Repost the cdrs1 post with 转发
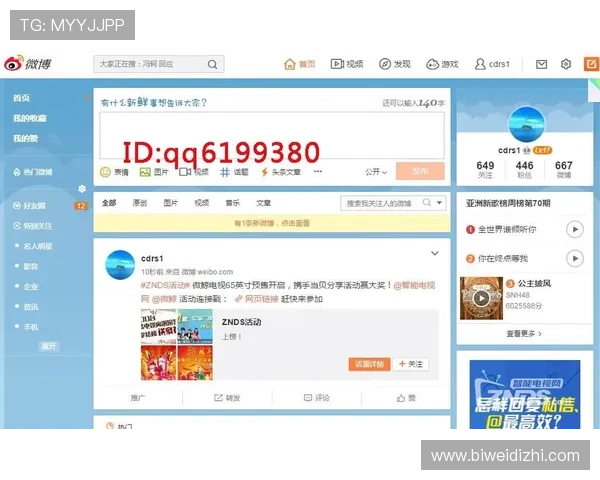This screenshot has height=480, width=600. [227, 398]
